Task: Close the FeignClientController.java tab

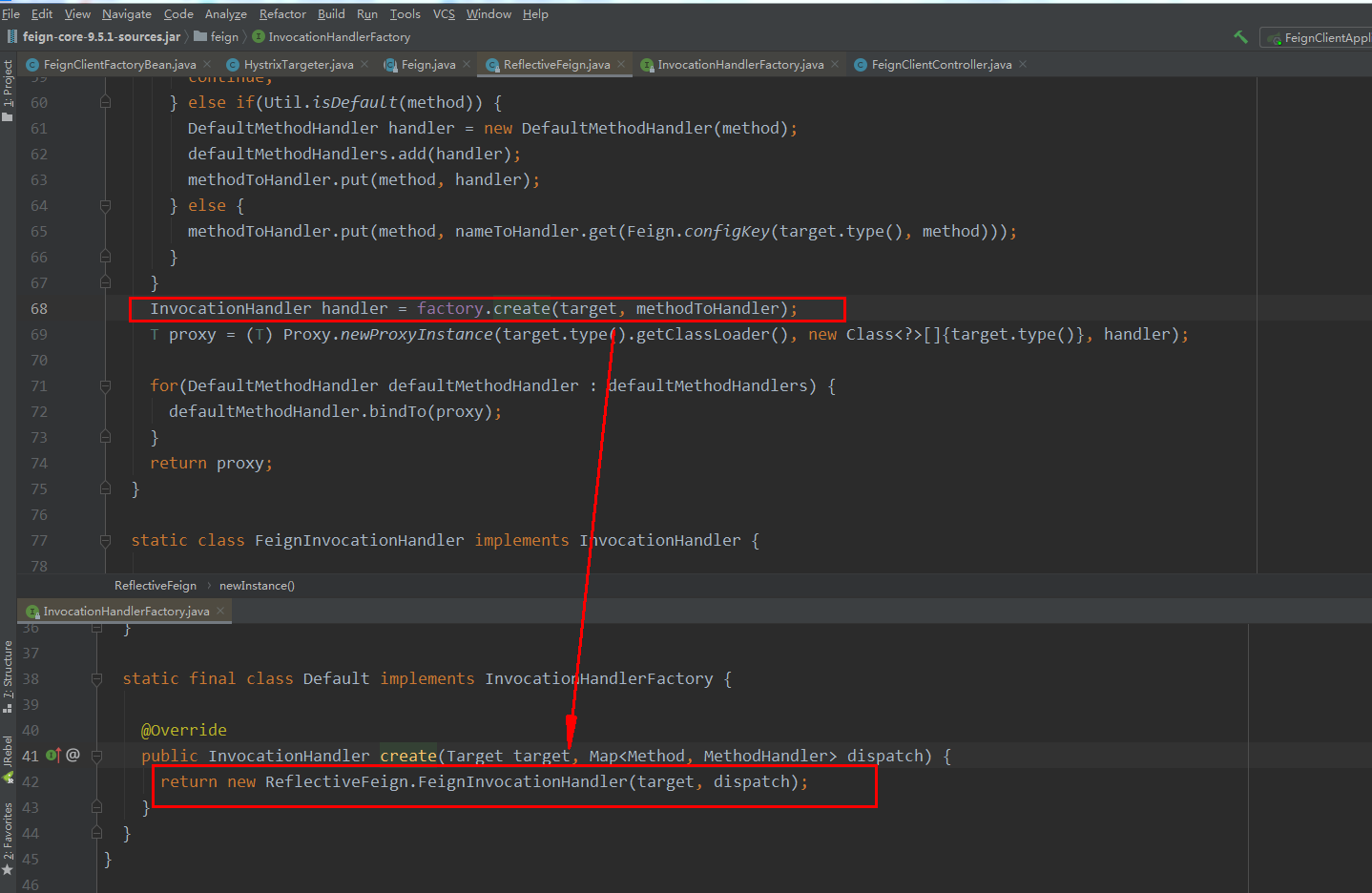Action: click(1023, 65)
